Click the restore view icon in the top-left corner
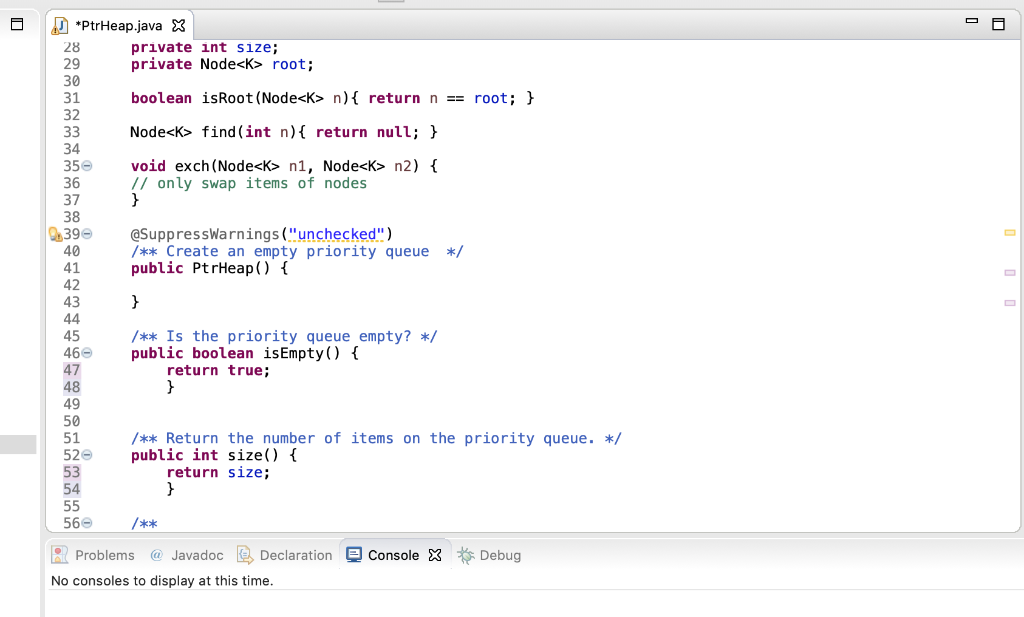The width and height of the screenshot is (1024, 617). point(15,25)
